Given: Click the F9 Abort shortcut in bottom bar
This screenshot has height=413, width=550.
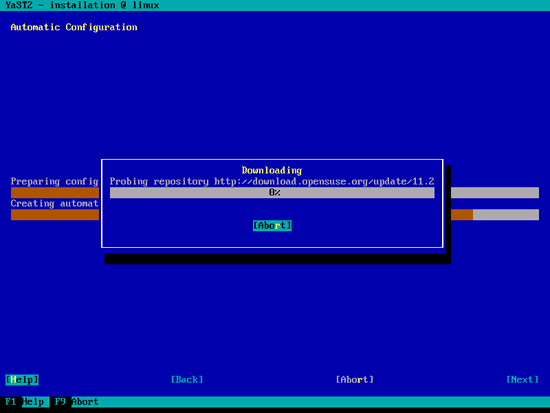Looking at the screenshot, I should click(76, 402).
